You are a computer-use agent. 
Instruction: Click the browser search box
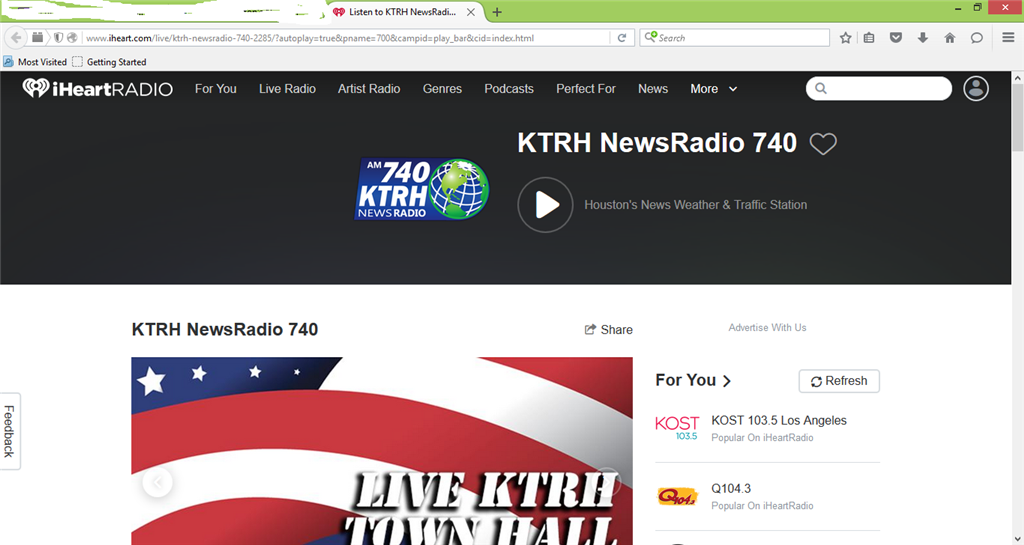point(735,38)
